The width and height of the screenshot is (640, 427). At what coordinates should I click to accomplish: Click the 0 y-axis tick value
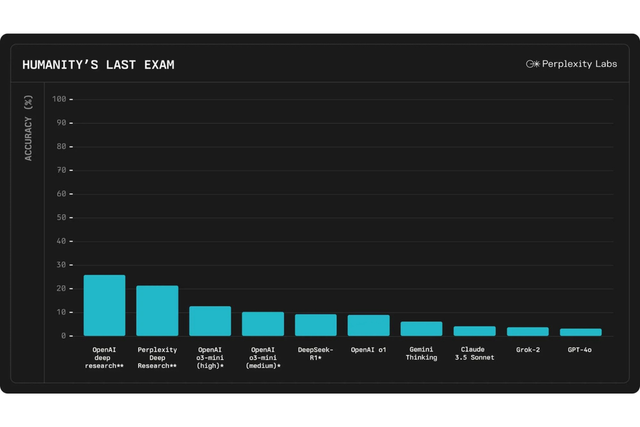[64, 336]
